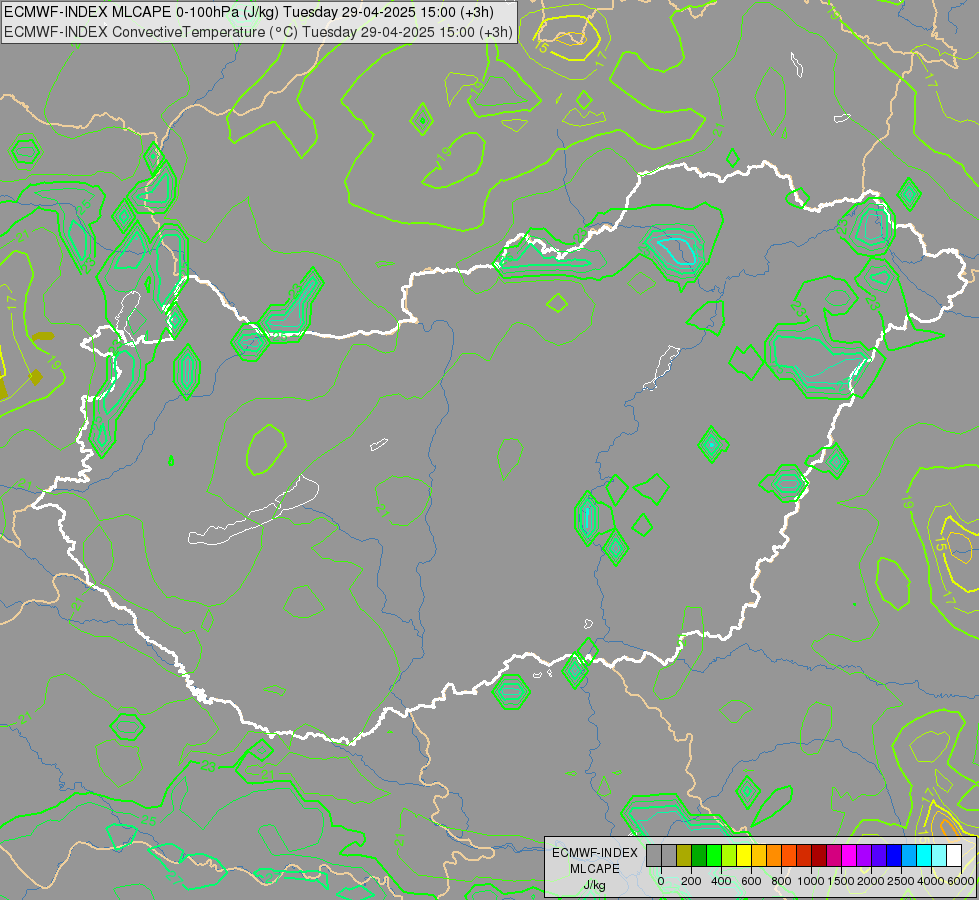979x900 pixels.
Task: Click the sky blue legend swatch
Action: click(910, 855)
